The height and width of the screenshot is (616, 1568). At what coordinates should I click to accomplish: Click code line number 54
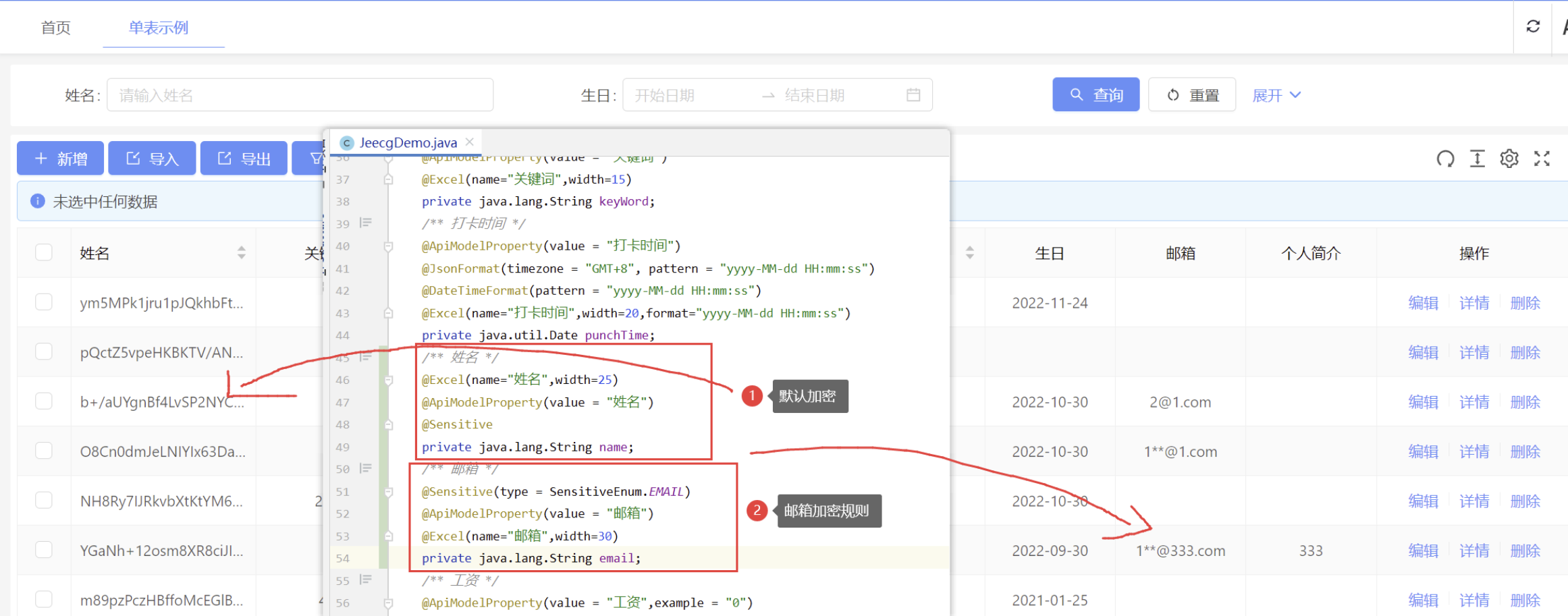343,559
